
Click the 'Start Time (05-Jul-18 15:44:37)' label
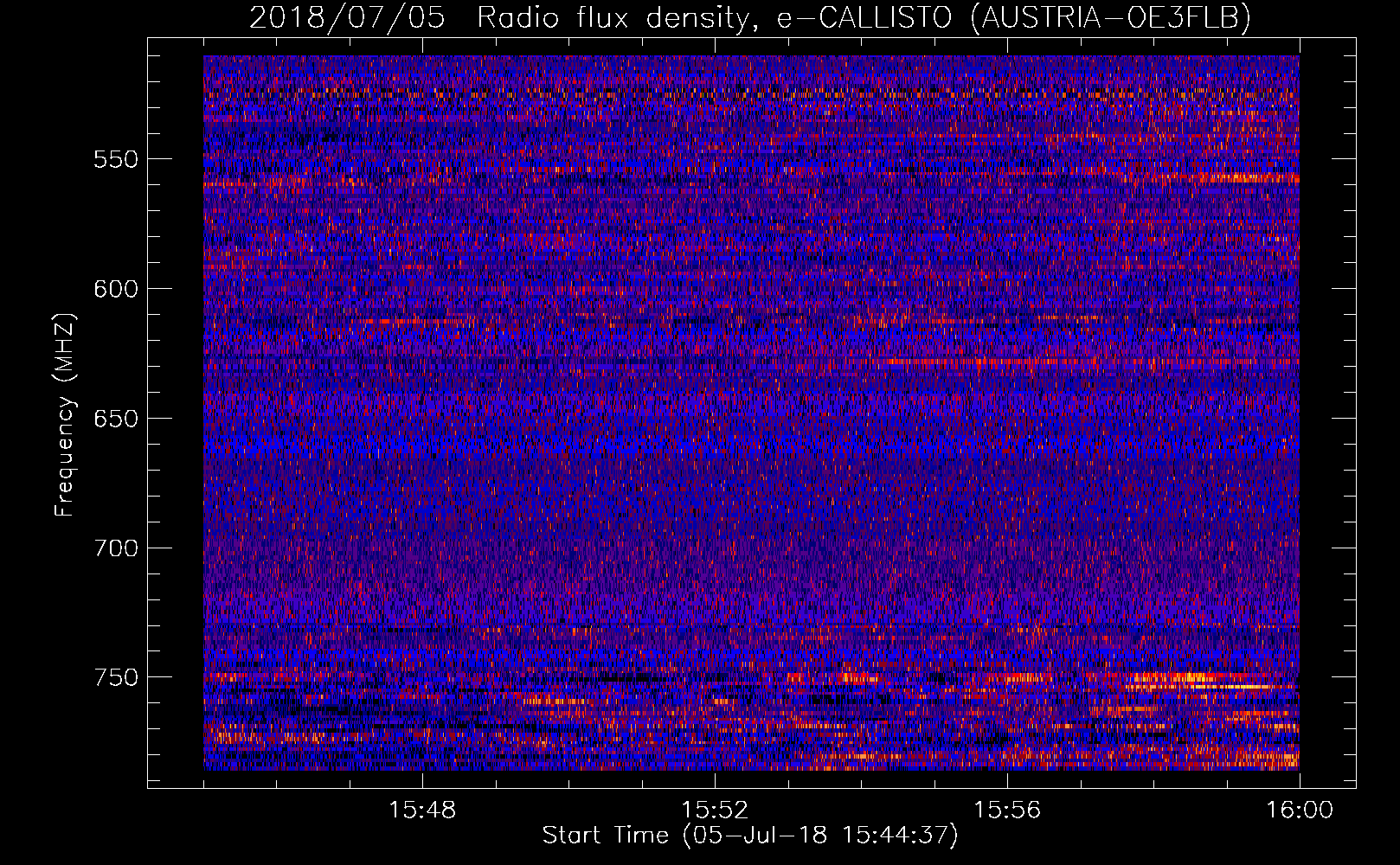coord(750,836)
